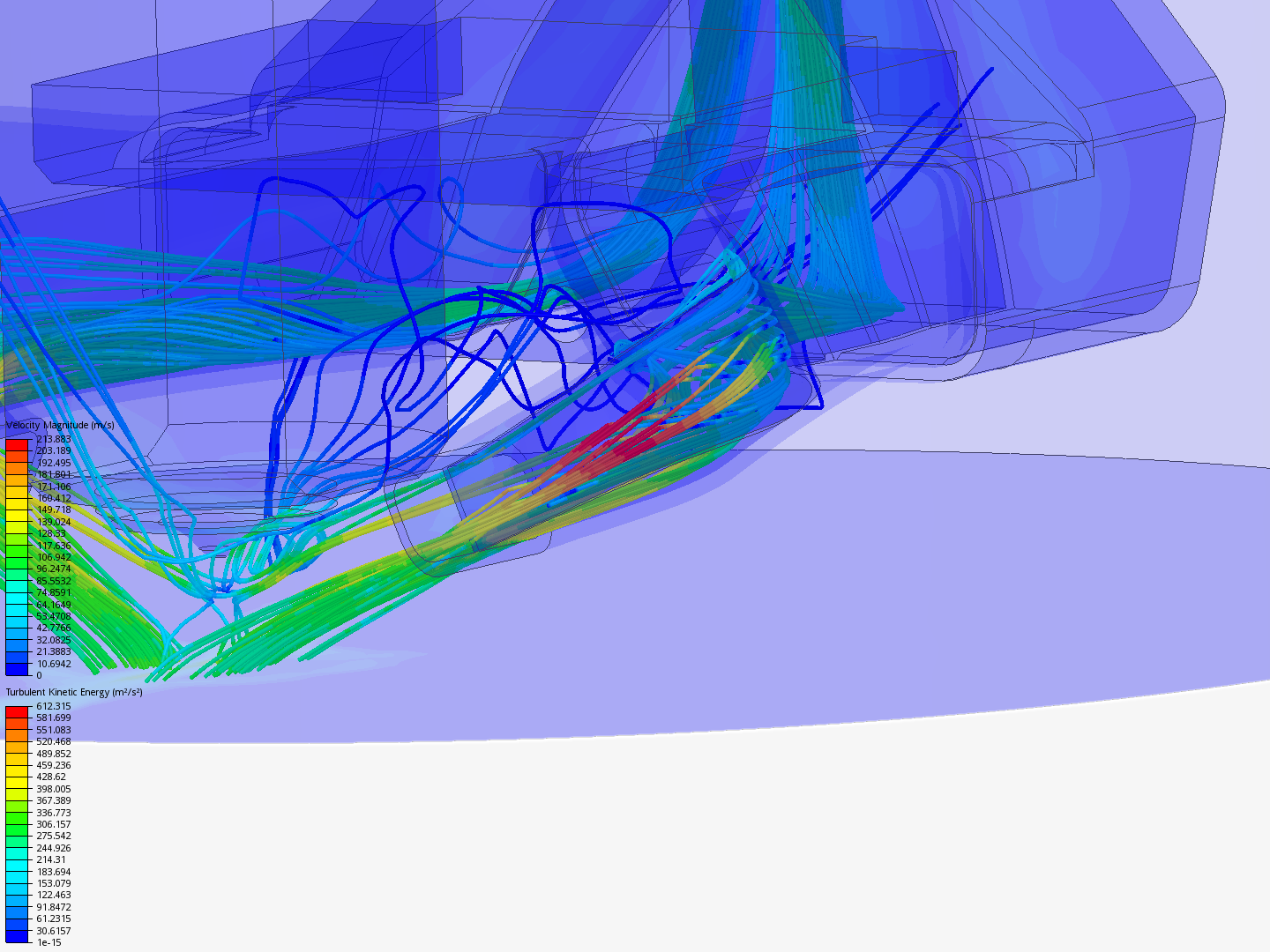The image size is (1270, 952).
Task: Click turbulent energy value 551.083
Action: coord(54,730)
